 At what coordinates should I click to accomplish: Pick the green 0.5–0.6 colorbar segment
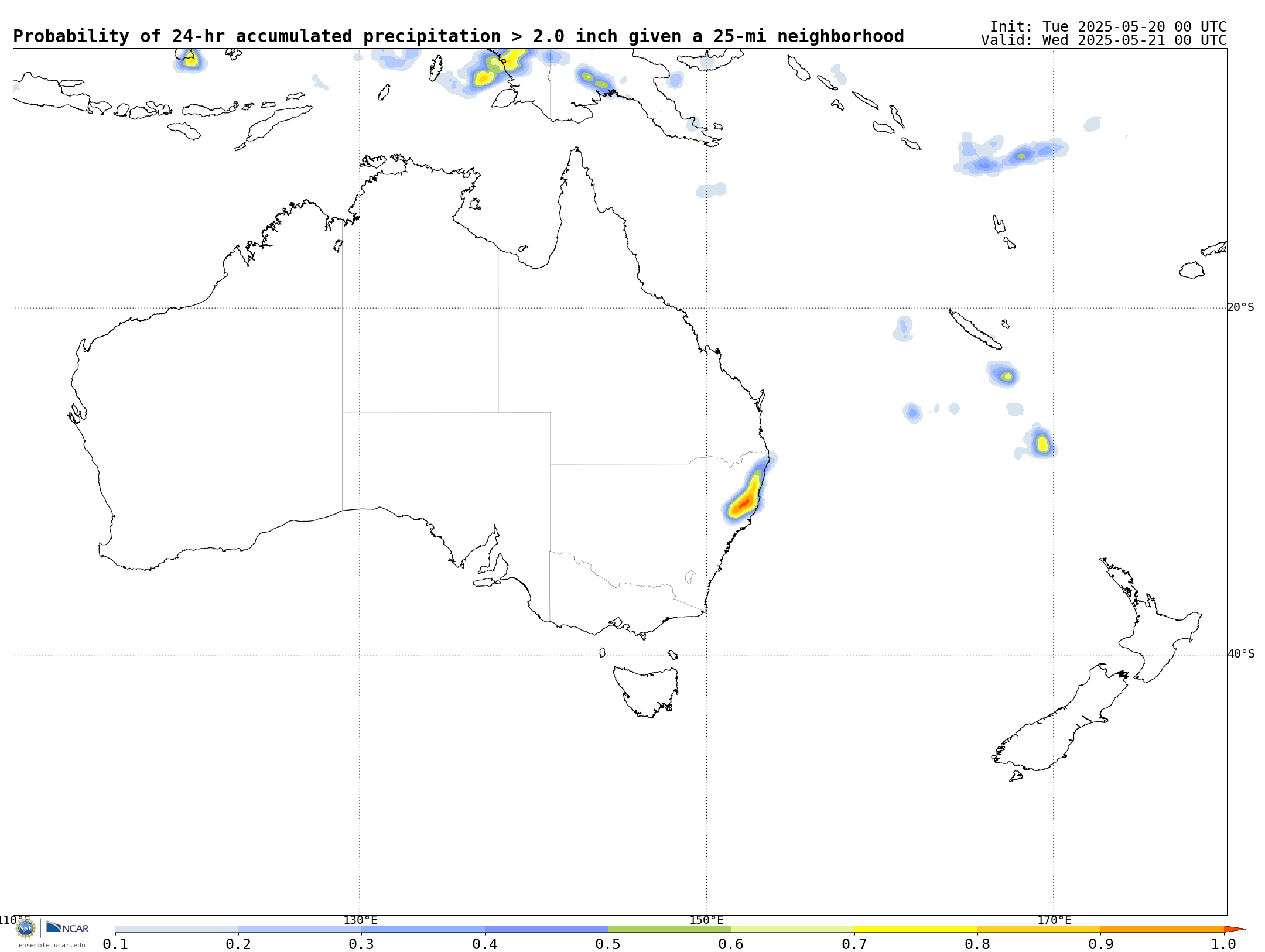click(x=669, y=929)
